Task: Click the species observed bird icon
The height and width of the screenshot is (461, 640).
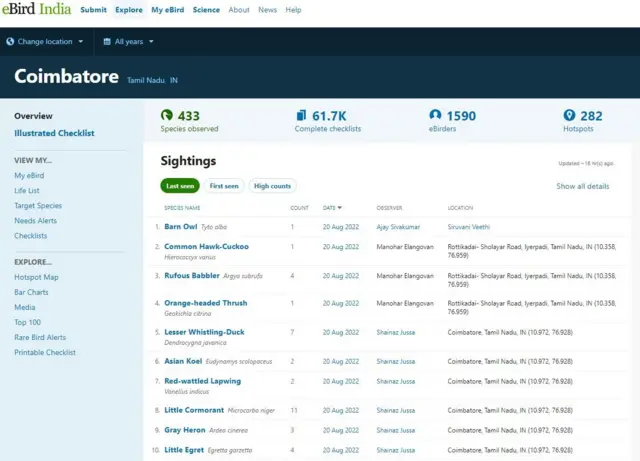Action: [167, 116]
